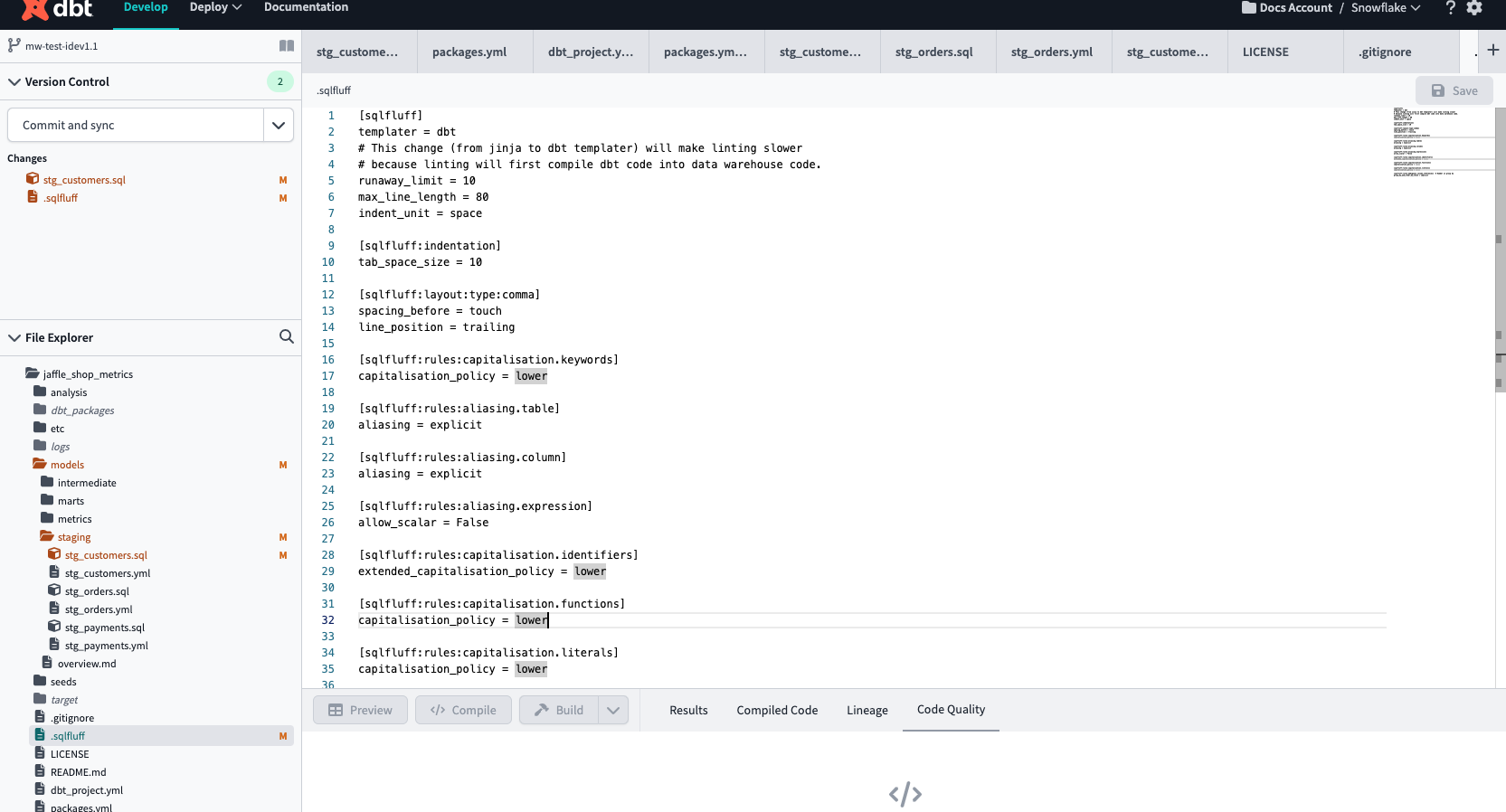Open account settings gear icon

(x=1474, y=8)
